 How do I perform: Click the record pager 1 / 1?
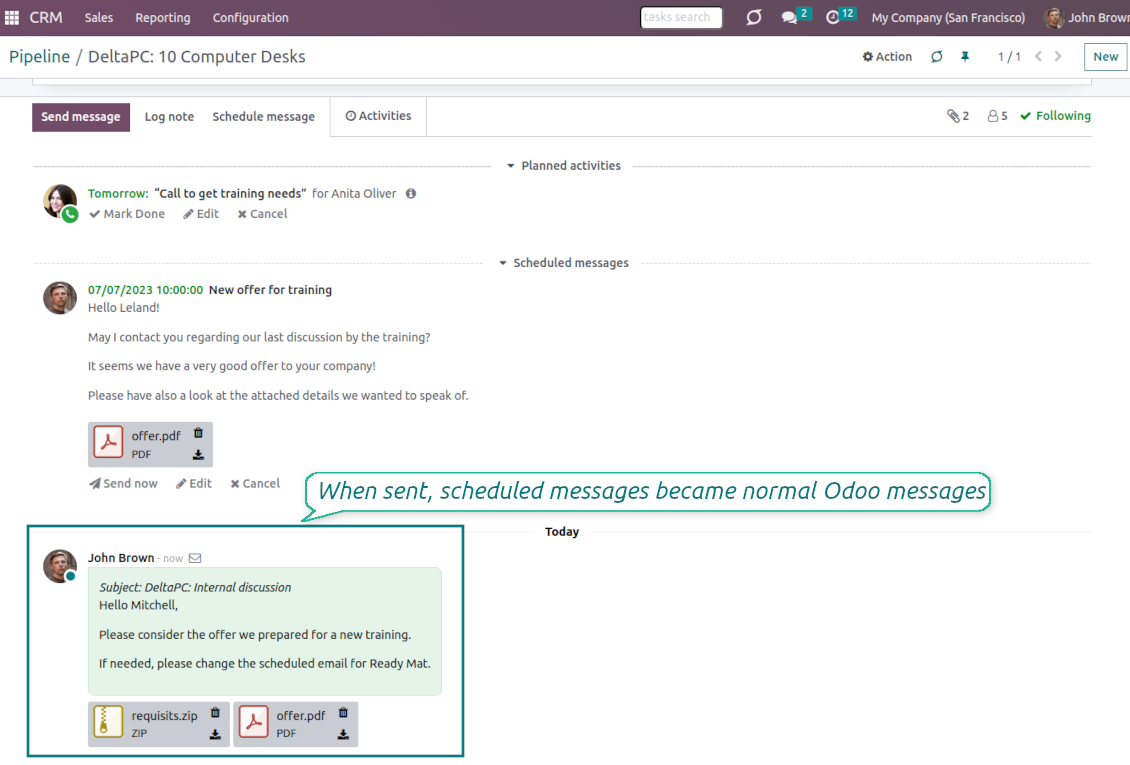click(1009, 56)
